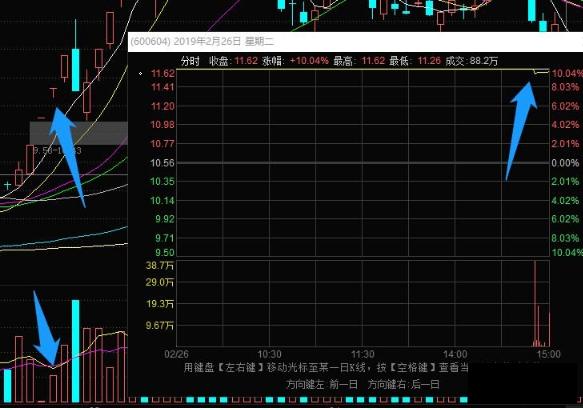Click the 11:30 time axis label
The width and height of the screenshot is (583, 410).
coord(363,354)
